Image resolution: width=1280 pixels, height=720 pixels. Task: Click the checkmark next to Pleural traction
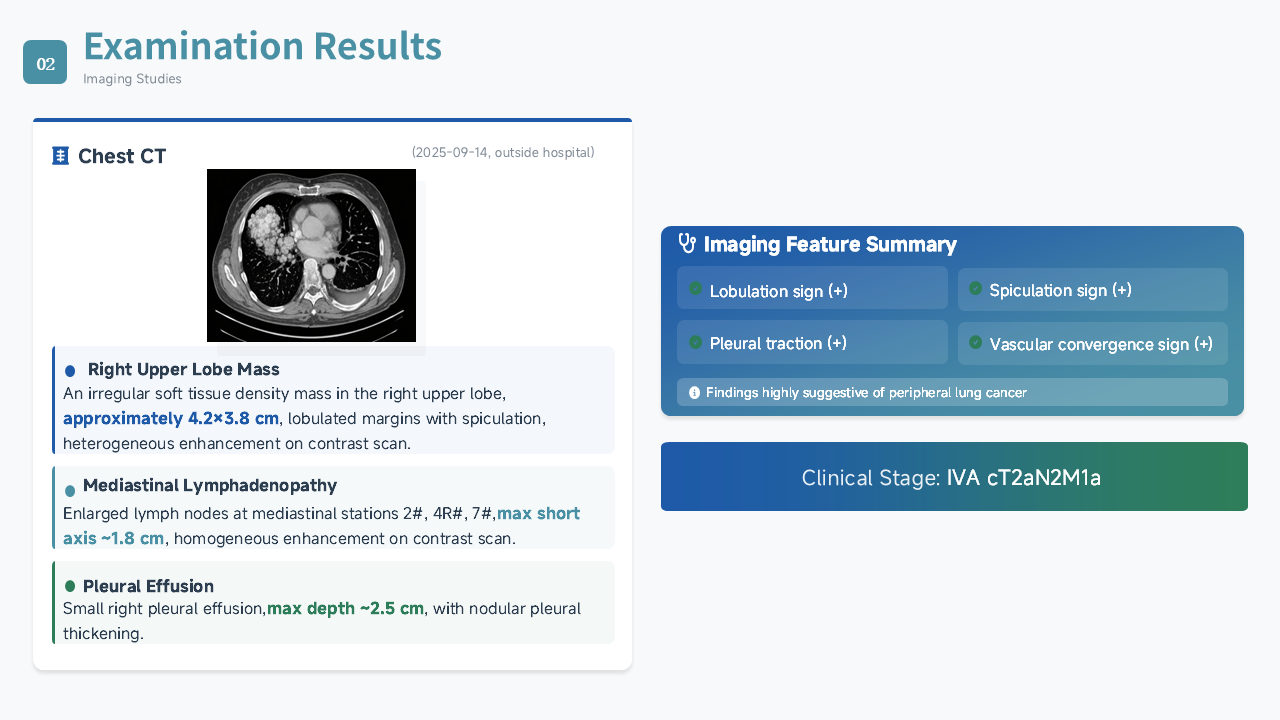[x=696, y=342]
